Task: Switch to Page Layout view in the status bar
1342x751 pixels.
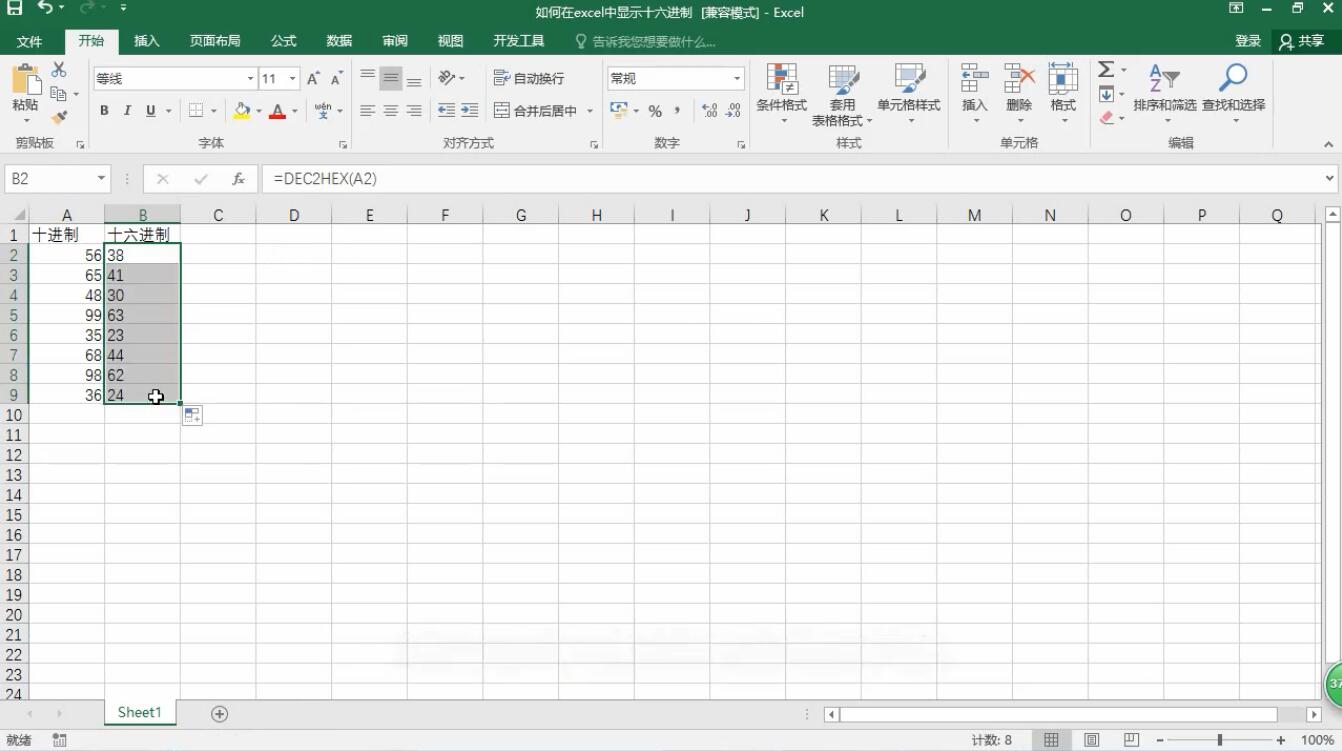Action: click(x=1091, y=740)
